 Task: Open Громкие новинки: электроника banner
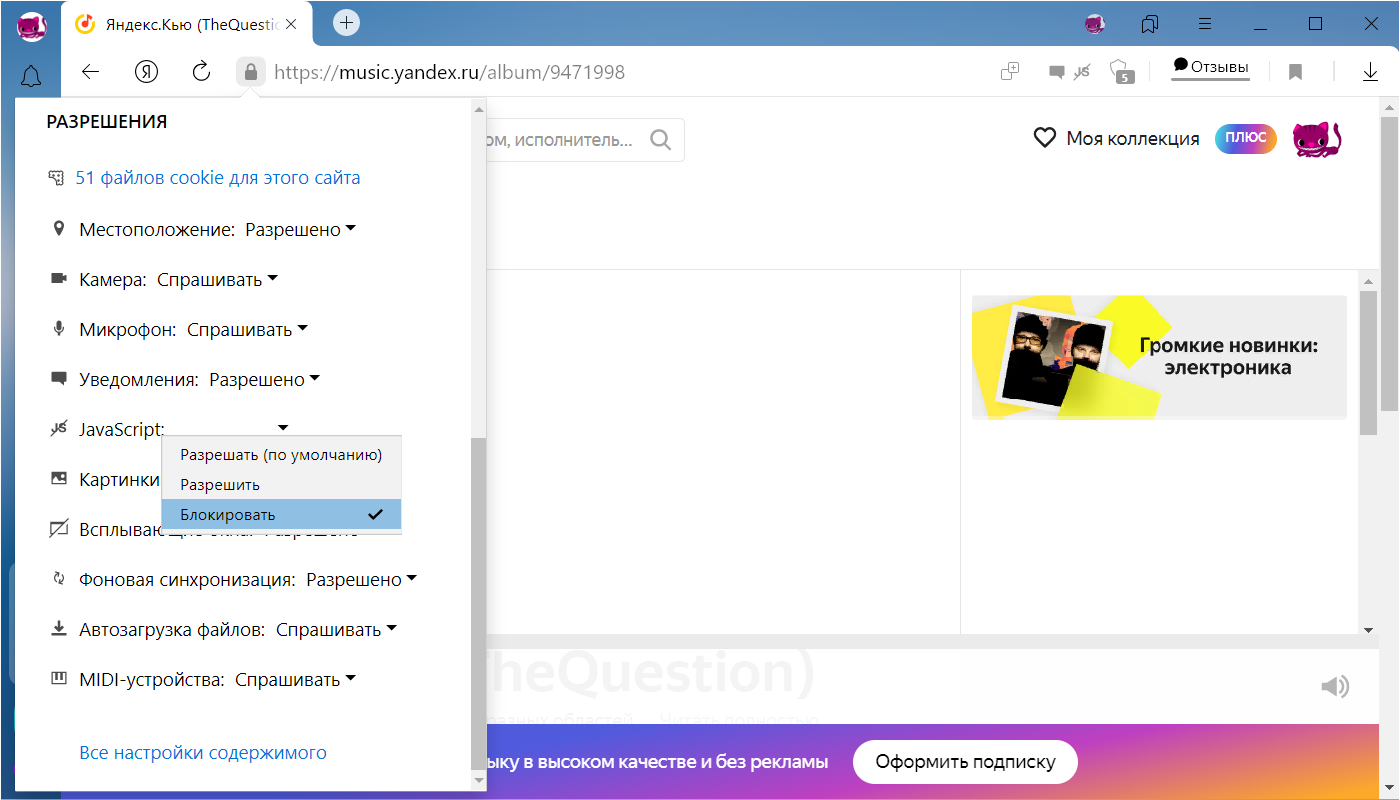point(1159,356)
